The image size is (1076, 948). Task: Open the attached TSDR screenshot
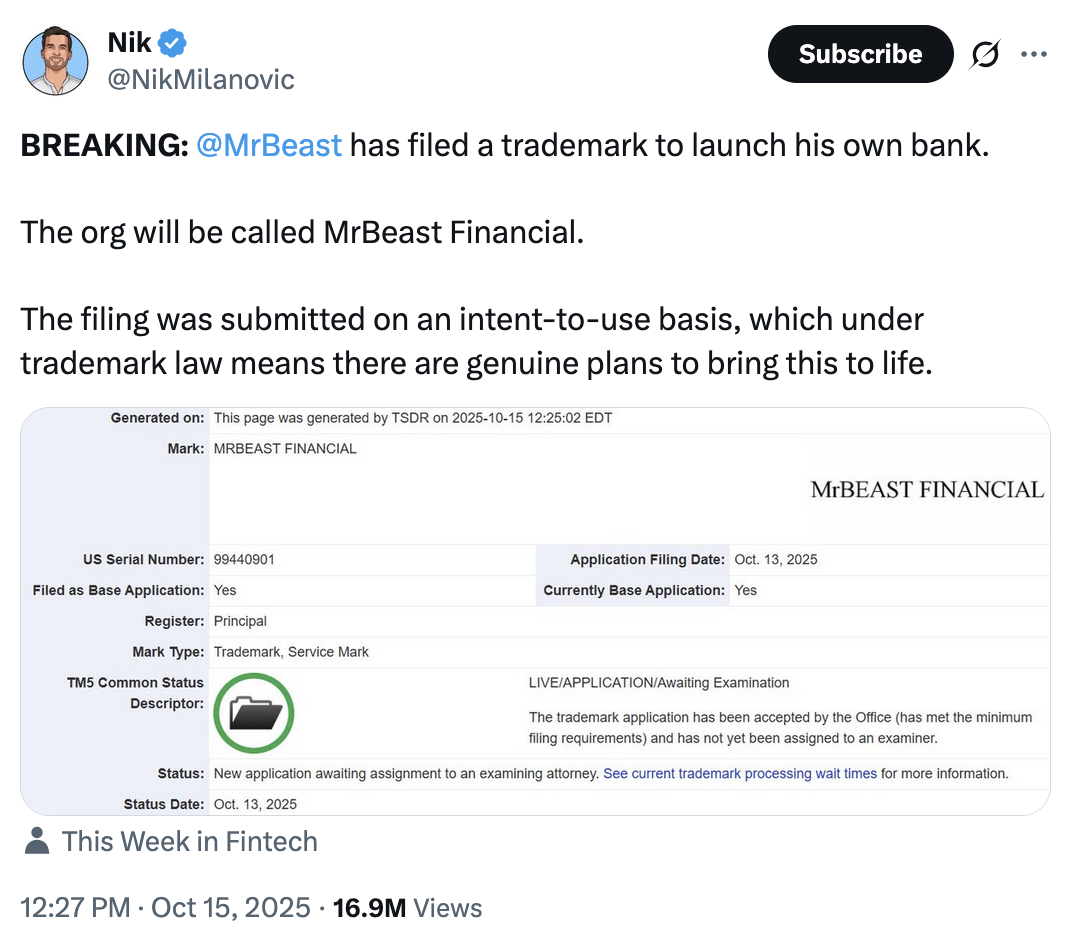click(537, 610)
